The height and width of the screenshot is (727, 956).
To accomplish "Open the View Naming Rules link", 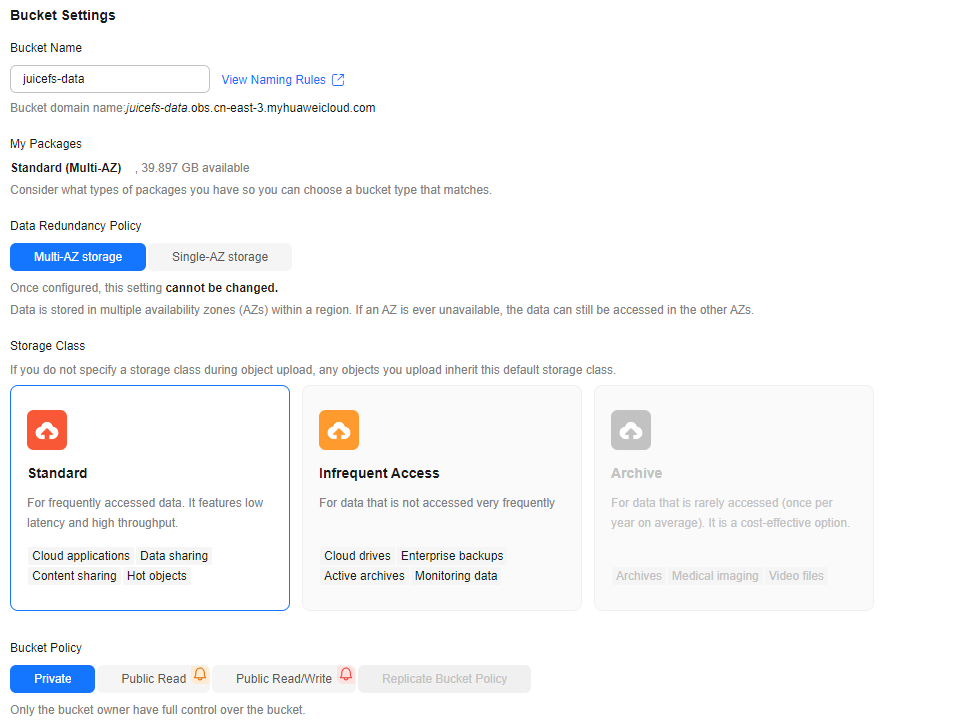I will (274, 80).
